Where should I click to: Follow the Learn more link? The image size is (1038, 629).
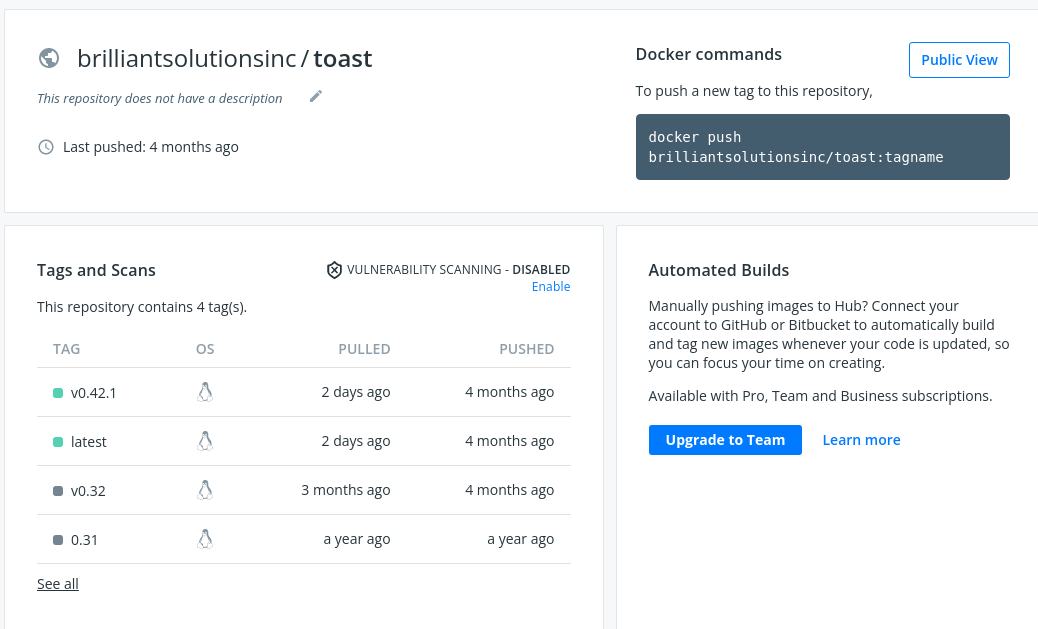861,440
